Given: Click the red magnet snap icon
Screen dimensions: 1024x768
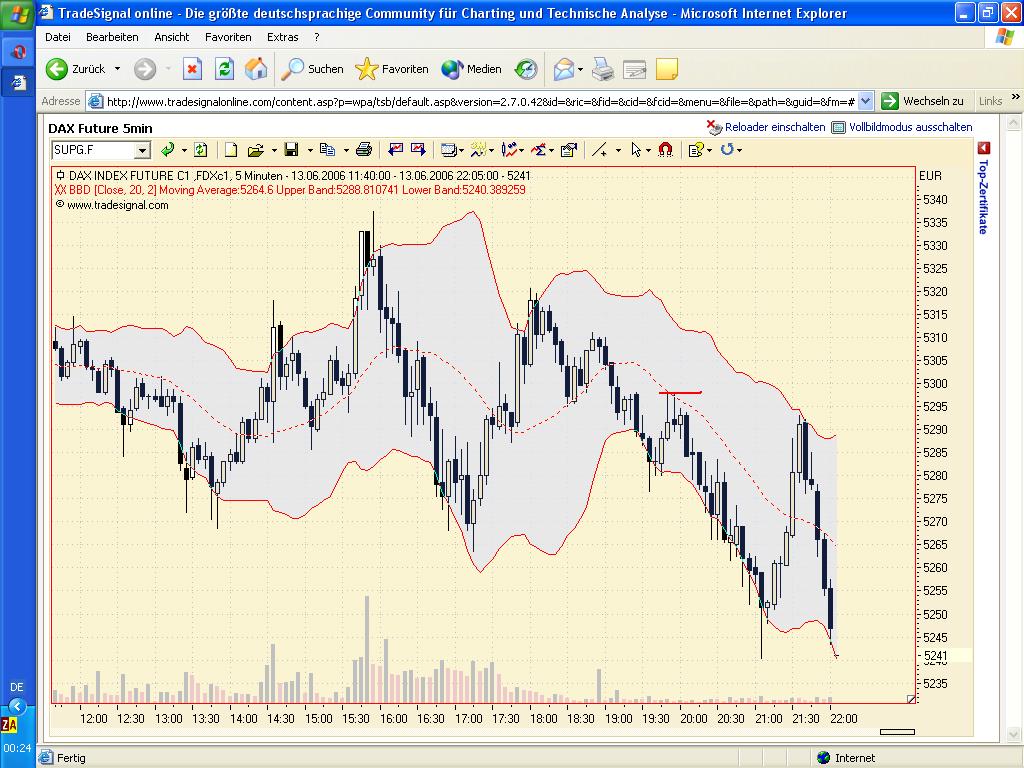Looking at the screenshot, I should (665, 150).
